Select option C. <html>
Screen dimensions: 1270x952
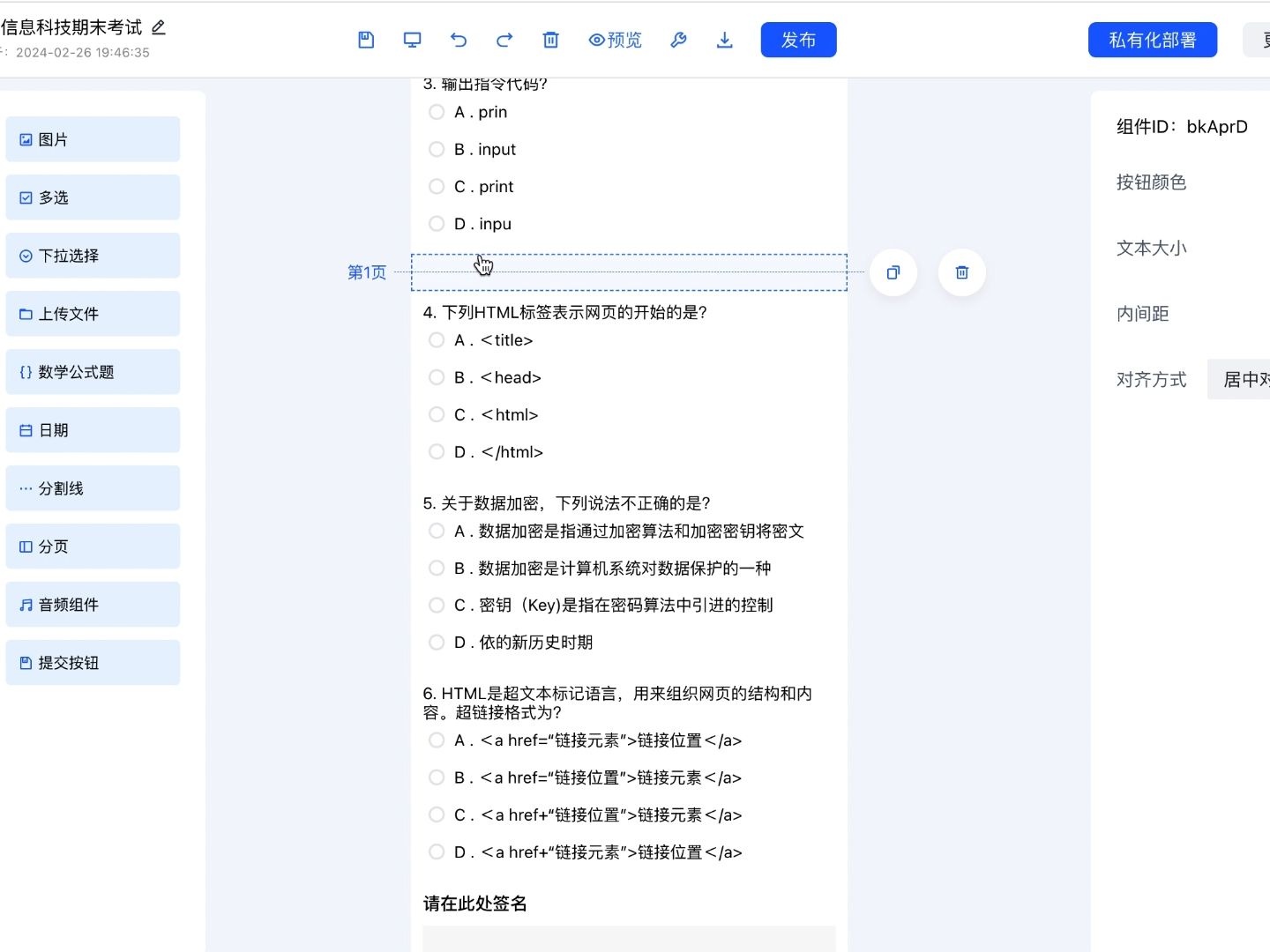[437, 414]
